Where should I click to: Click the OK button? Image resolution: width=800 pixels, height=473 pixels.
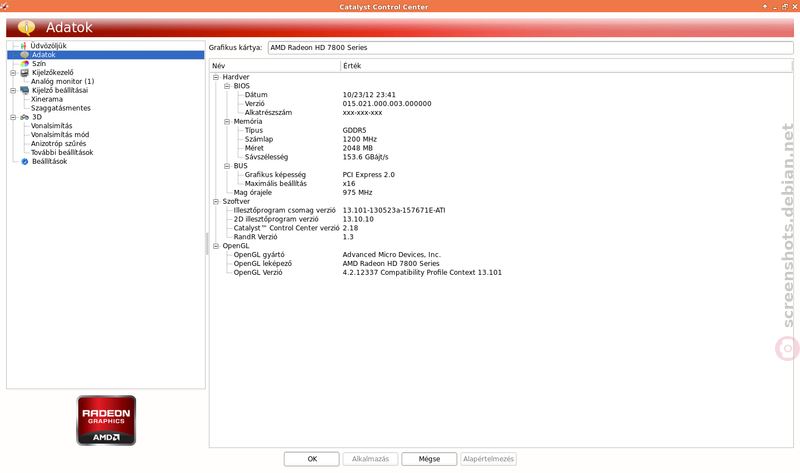[x=312, y=459]
